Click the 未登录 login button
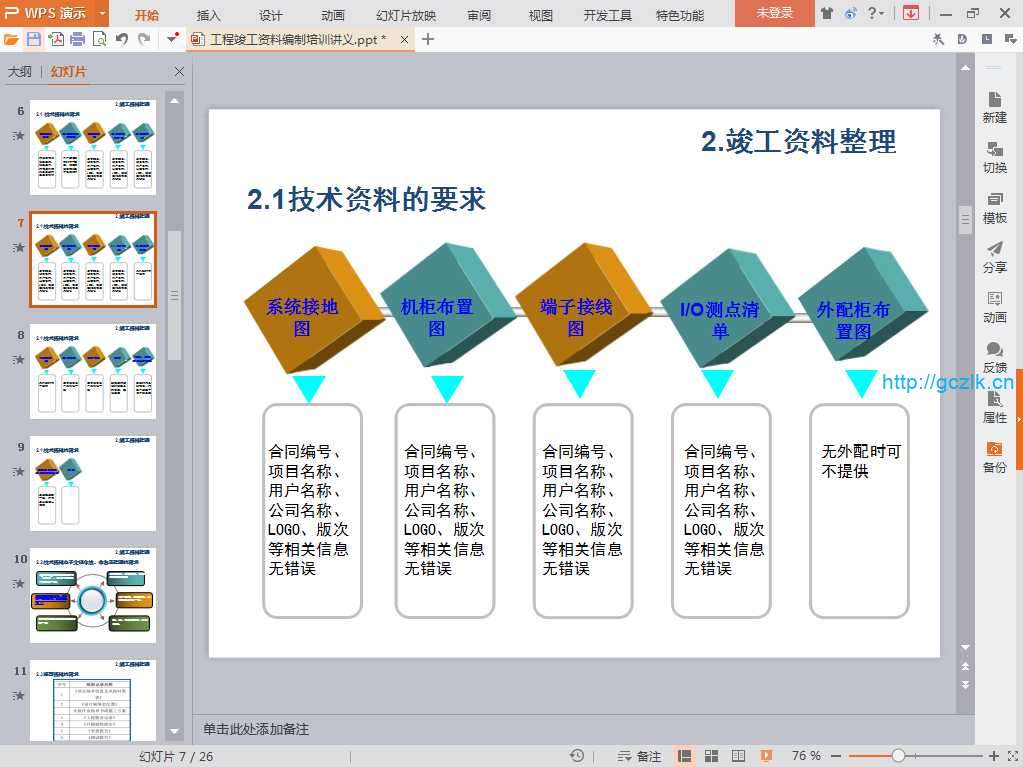This screenshot has height=767, width=1023. point(774,13)
